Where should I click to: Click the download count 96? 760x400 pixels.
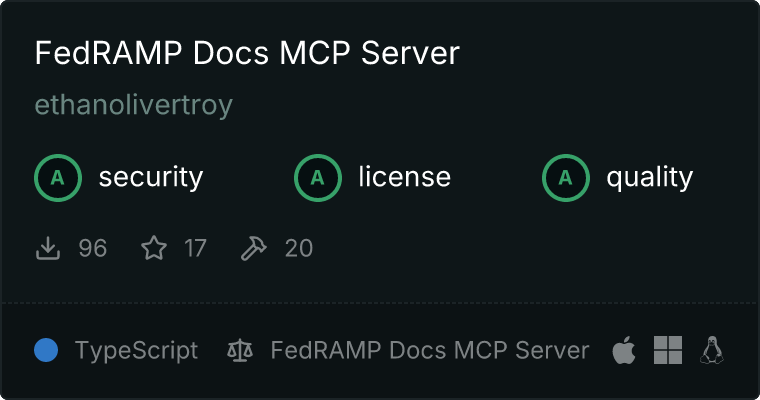point(93,248)
